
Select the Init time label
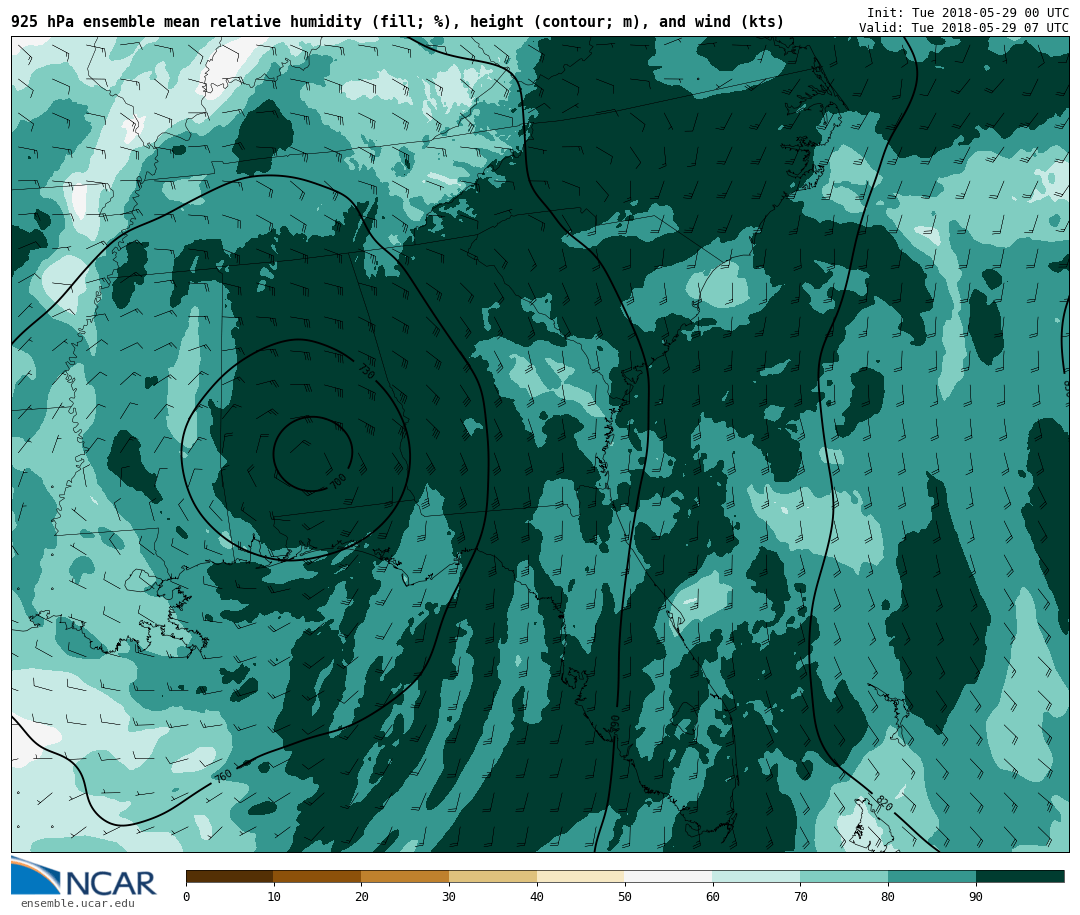click(x=967, y=13)
